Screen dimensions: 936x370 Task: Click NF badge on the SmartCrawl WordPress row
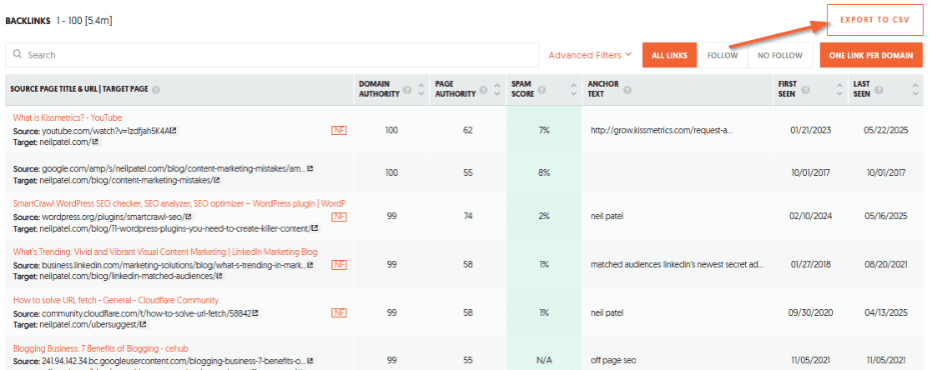pyautogui.click(x=339, y=216)
